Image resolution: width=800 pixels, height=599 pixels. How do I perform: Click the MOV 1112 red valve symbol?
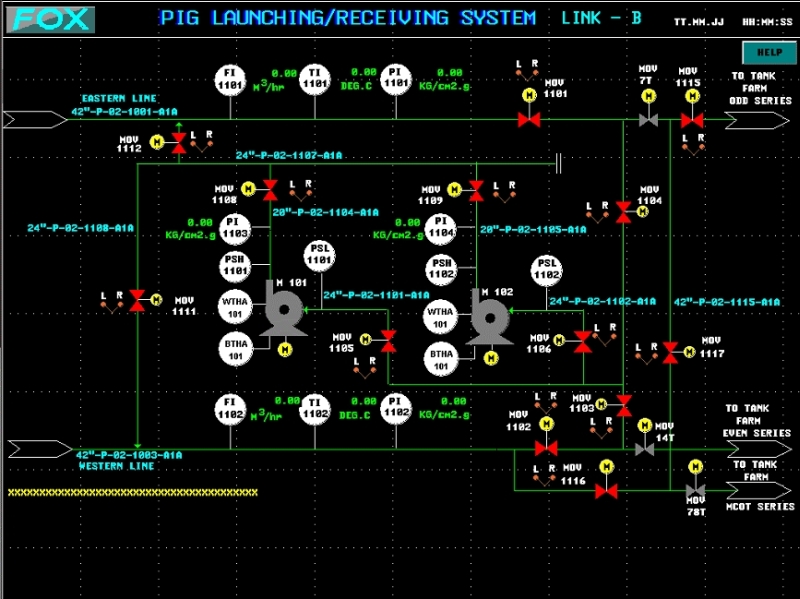(179, 143)
